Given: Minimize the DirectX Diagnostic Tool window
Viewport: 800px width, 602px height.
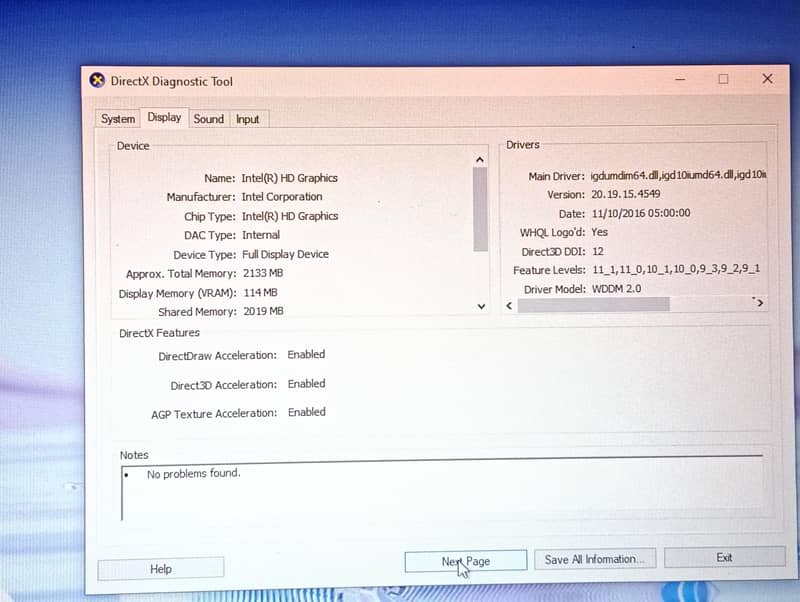Looking at the screenshot, I should coord(680,79).
